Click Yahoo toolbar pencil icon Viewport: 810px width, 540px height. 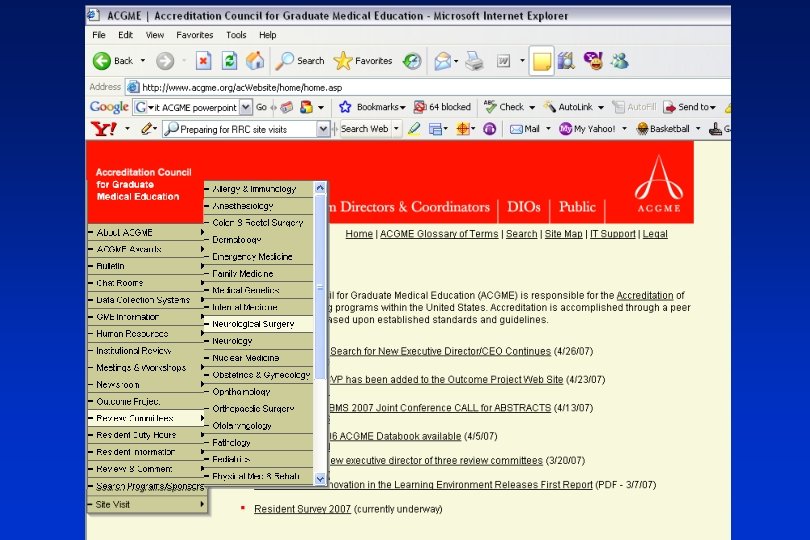pyautogui.click(x=147, y=129)
